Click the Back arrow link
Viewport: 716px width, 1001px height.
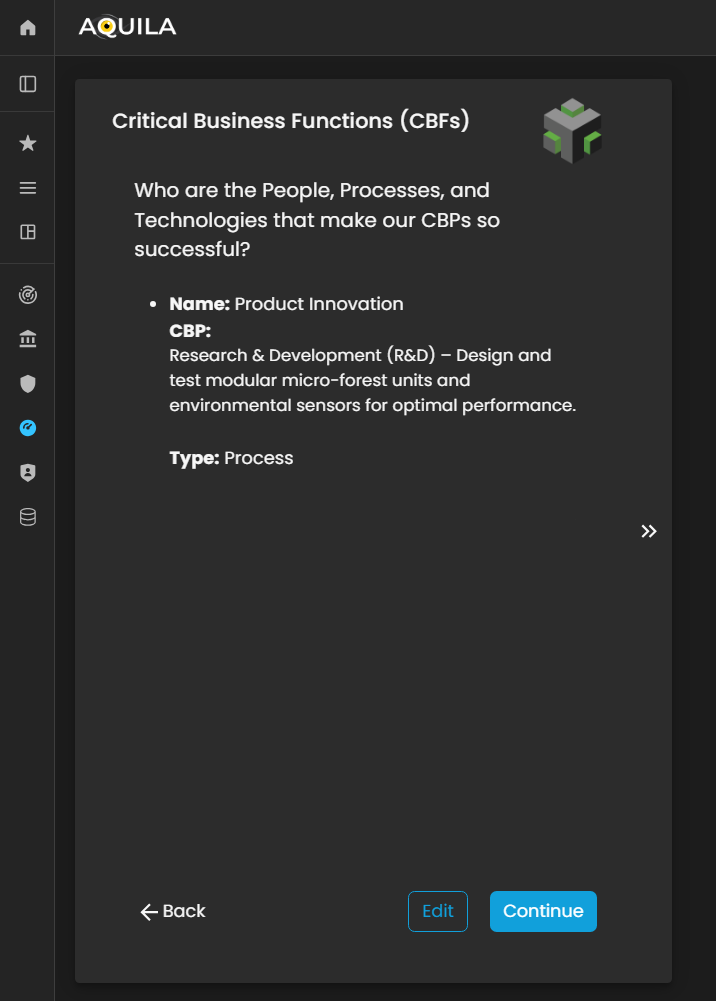(x=173, y=911)
